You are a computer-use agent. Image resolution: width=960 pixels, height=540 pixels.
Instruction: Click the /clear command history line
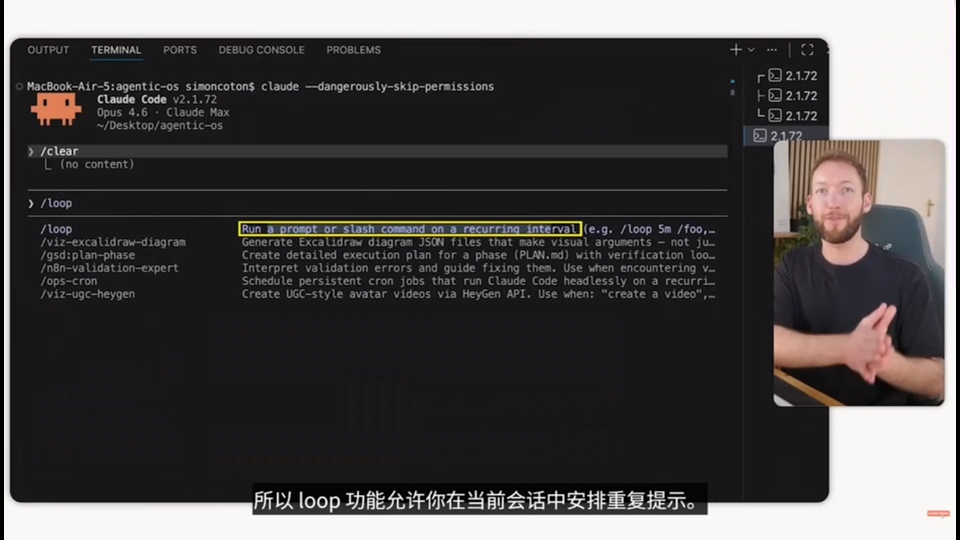(377, 151)
